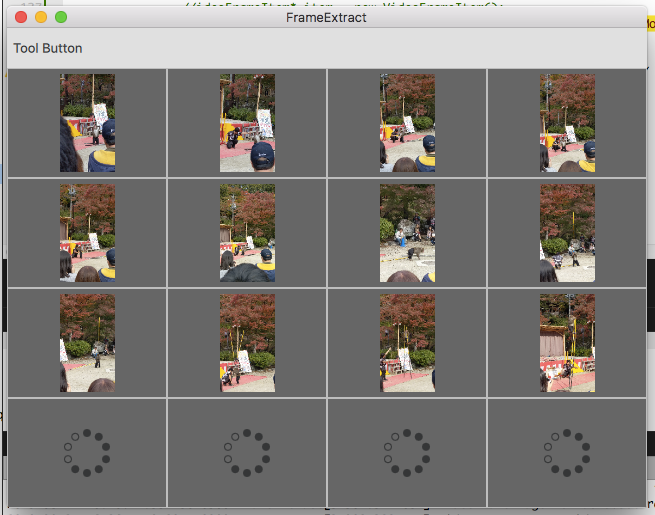
Task: Click third loading spinner in bottom row
Action: [x=407, y=453]
